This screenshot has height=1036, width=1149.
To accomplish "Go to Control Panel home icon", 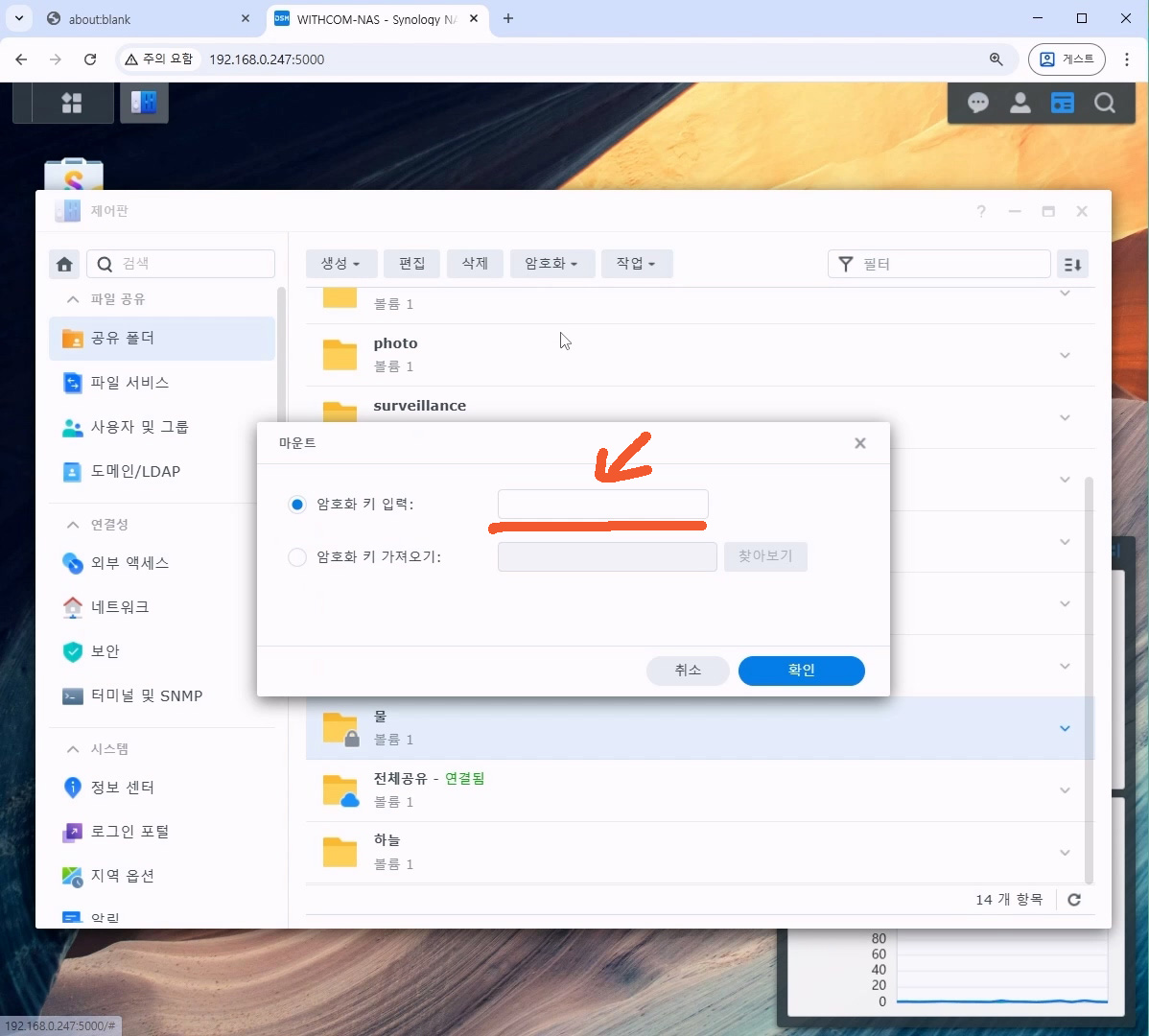I will (64, 264).
